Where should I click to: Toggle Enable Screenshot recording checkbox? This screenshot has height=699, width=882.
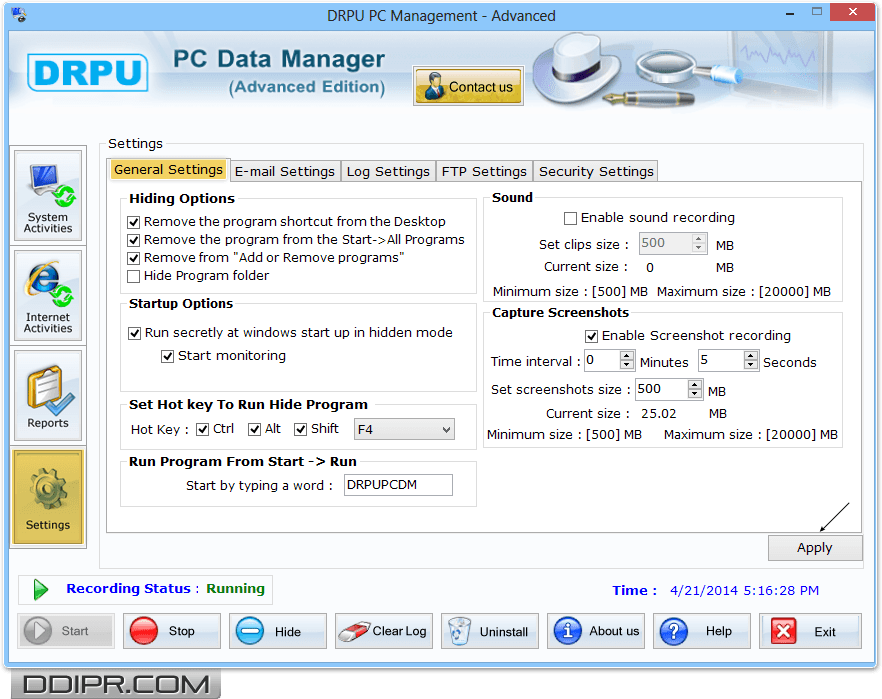(591, 336)
